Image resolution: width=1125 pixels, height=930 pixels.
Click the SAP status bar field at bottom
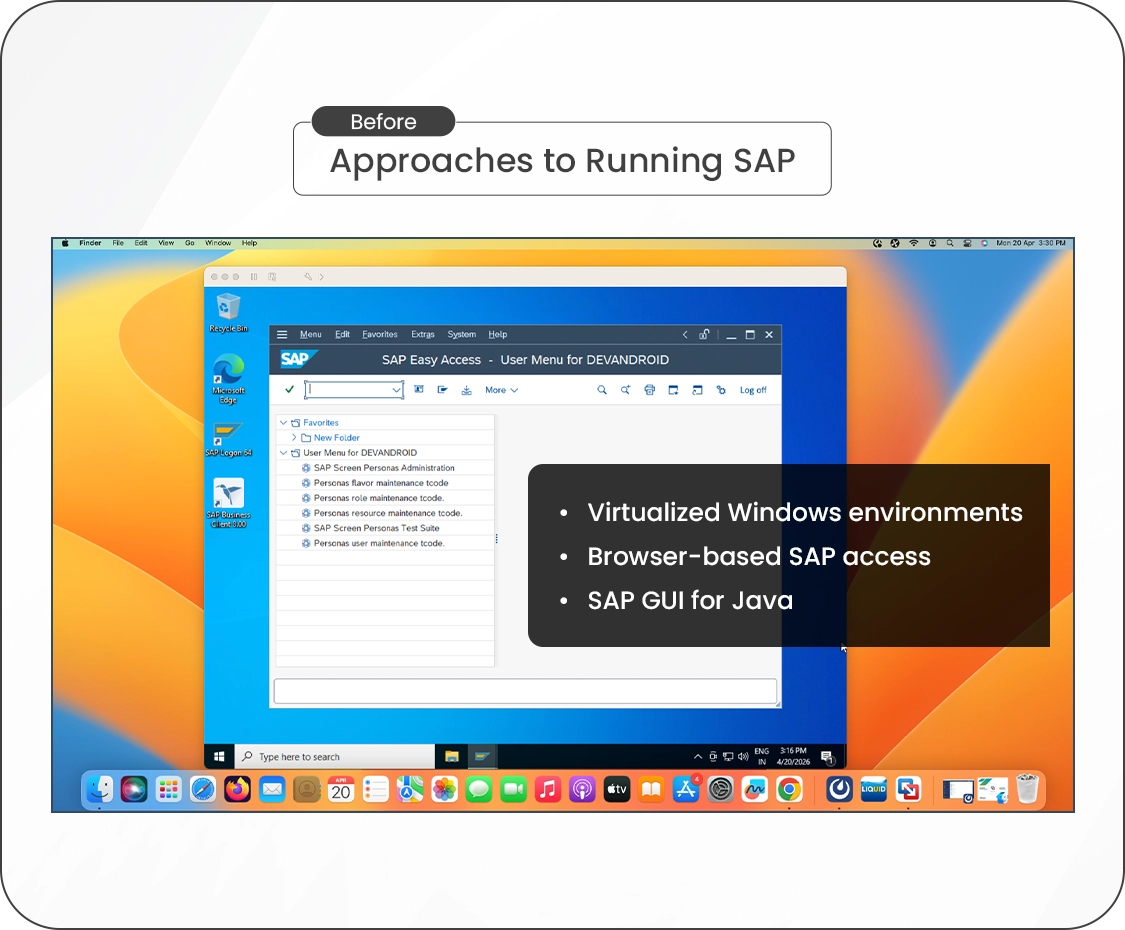(x=525, y=691)
